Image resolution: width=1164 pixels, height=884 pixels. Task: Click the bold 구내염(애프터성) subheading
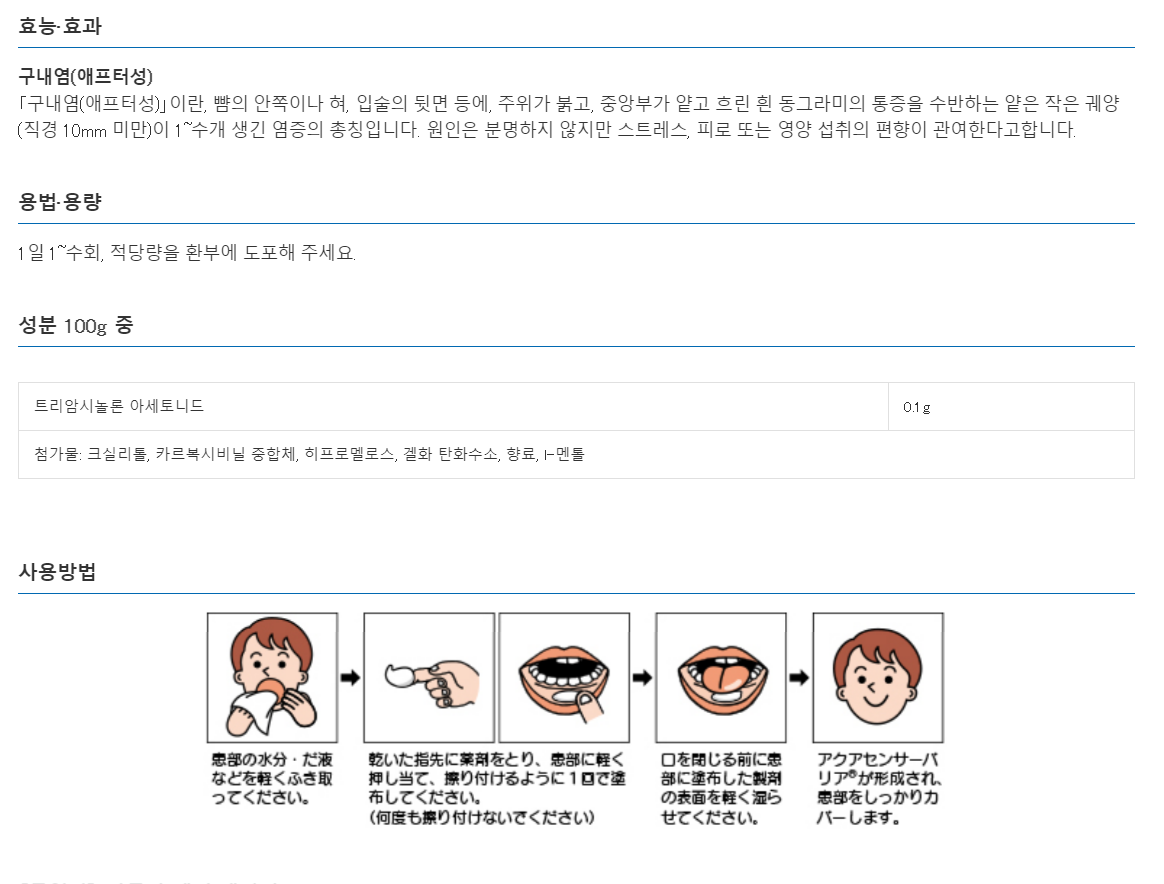click(86, 77)
